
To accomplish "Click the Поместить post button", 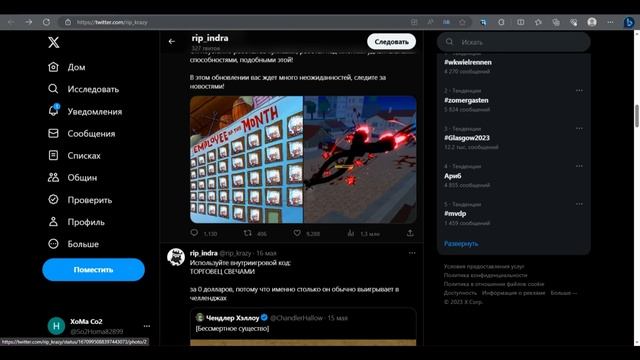I will pyautogui.click(x=93, y=269).
